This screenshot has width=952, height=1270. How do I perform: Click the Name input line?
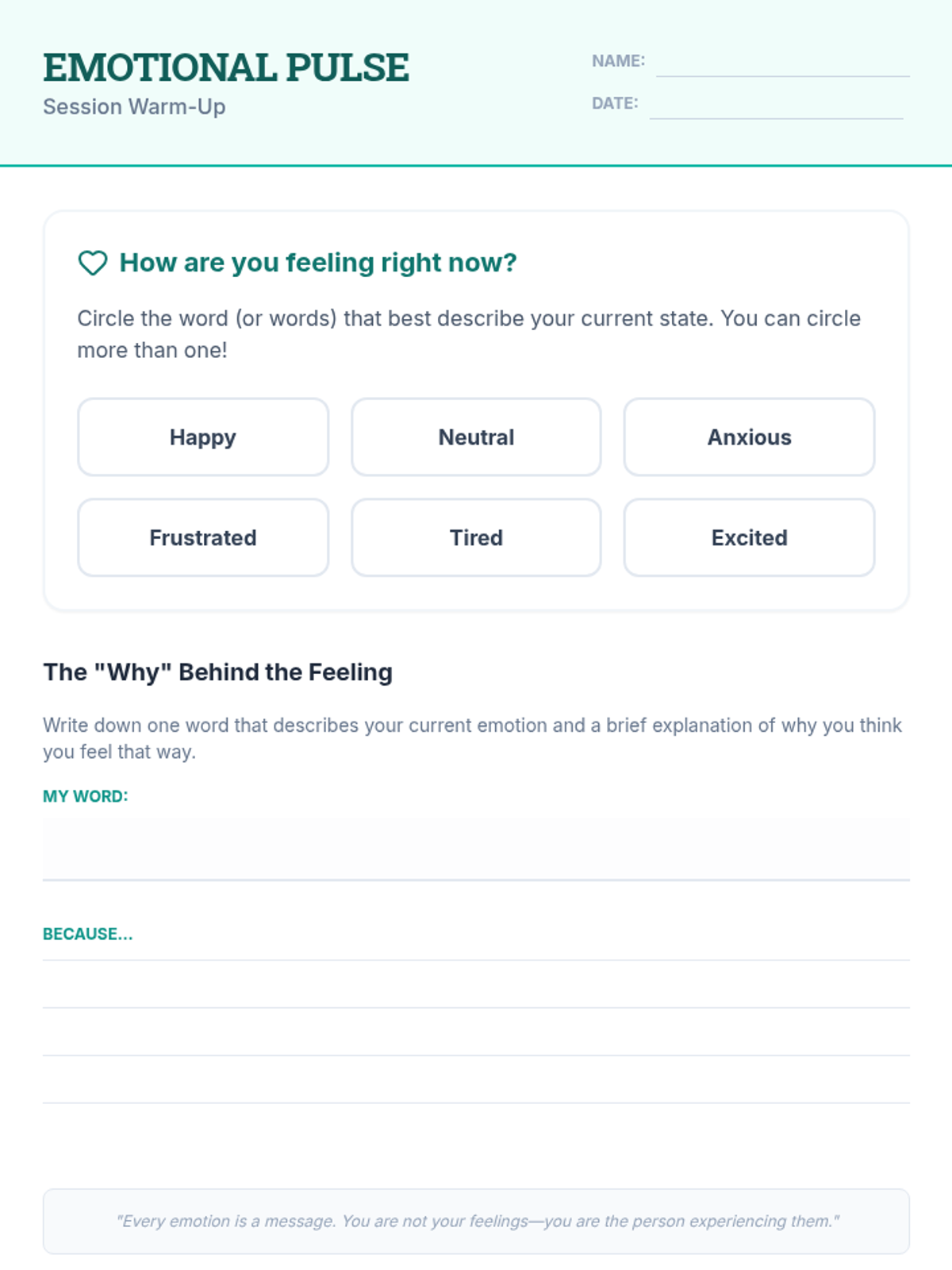coord(782,65)
